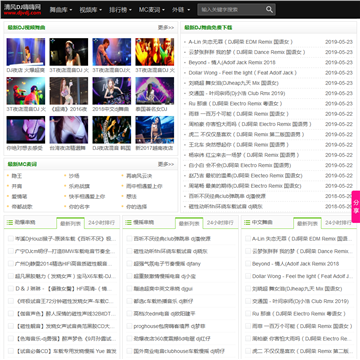This screenshot has width=360, height=360.
Task: Open 云梦张胖胖 Dance Remix in download list
Action: [x=247, y=52]
